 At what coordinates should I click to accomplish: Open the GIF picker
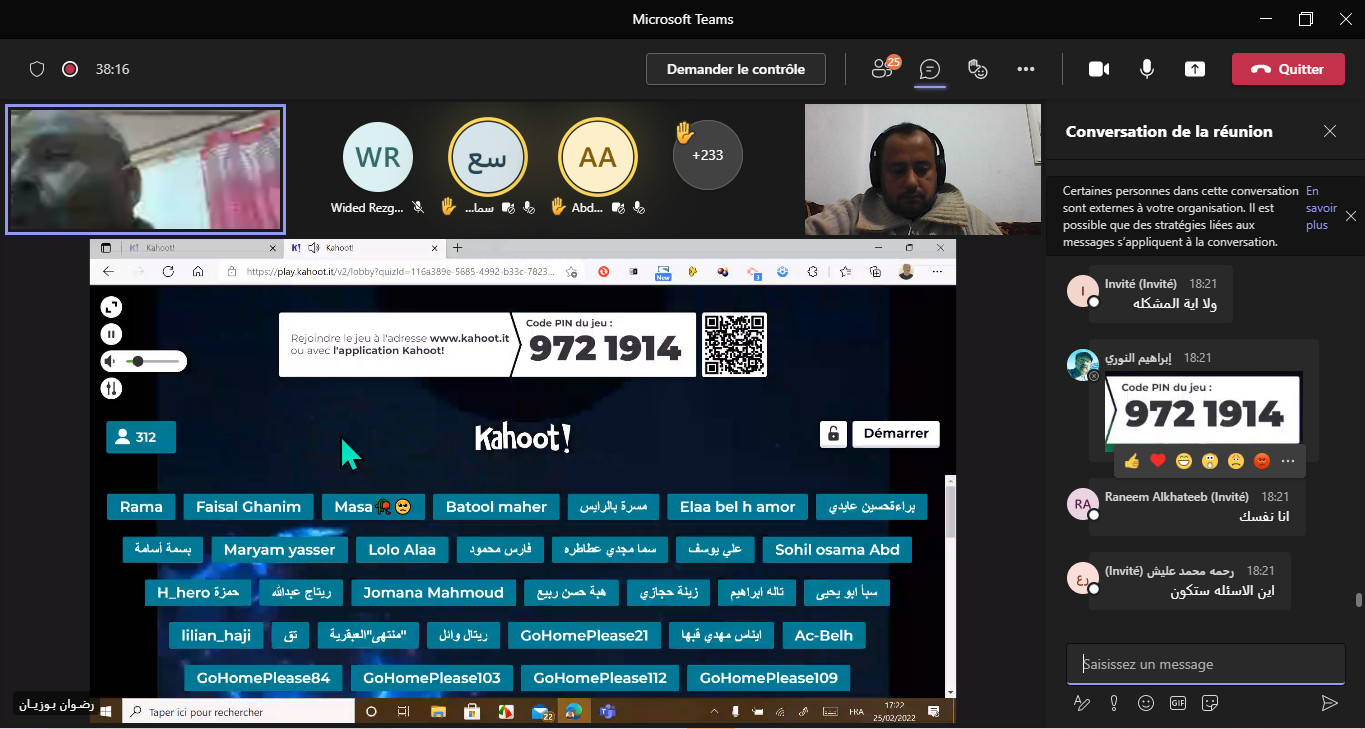(1178, 703)
